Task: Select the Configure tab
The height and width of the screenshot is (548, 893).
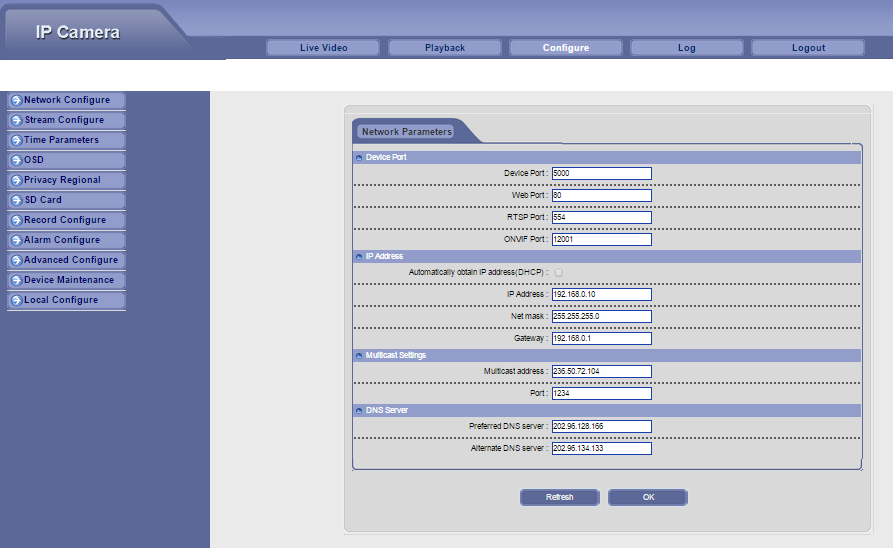Action: 566,48
